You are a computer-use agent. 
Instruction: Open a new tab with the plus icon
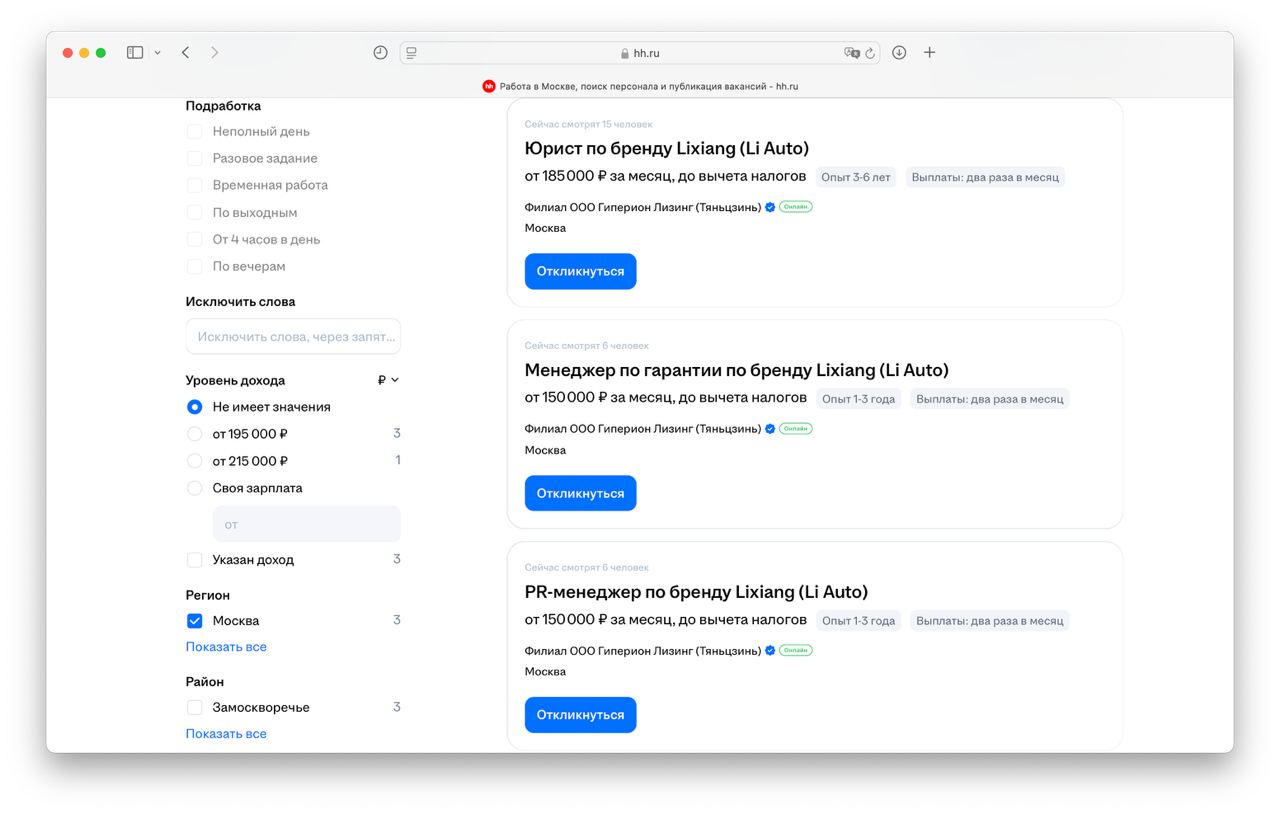929,52
